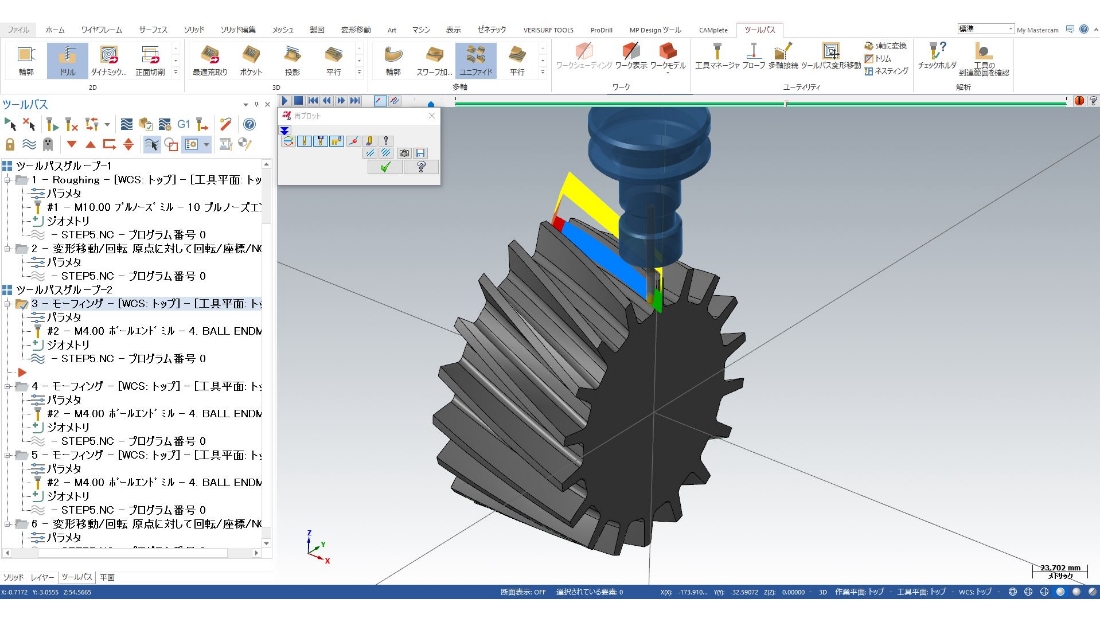The width and height of the screenshot is (1100, 620).
Task: Collapse operation 3 モーフィング tree node
Action: click(7, 304)
